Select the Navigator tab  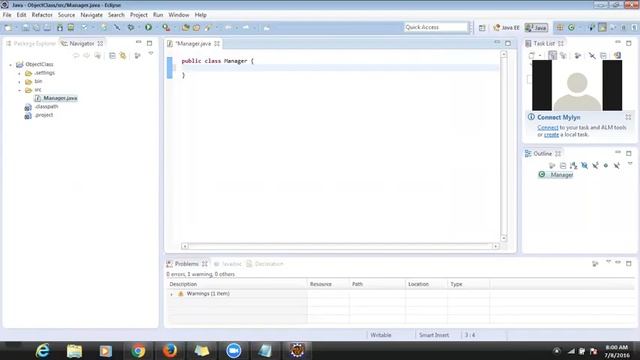tap(82, 43)
